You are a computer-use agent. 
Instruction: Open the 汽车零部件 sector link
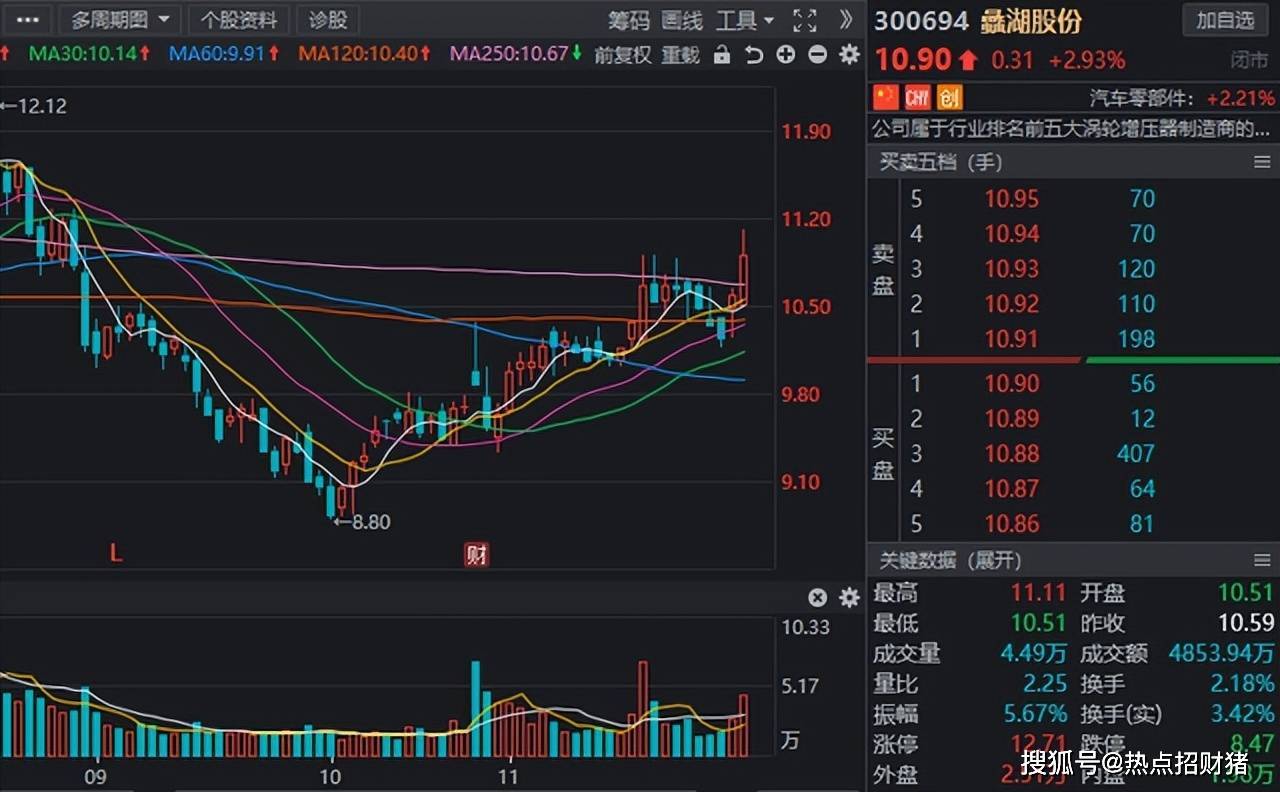[x=1142, y=98]
